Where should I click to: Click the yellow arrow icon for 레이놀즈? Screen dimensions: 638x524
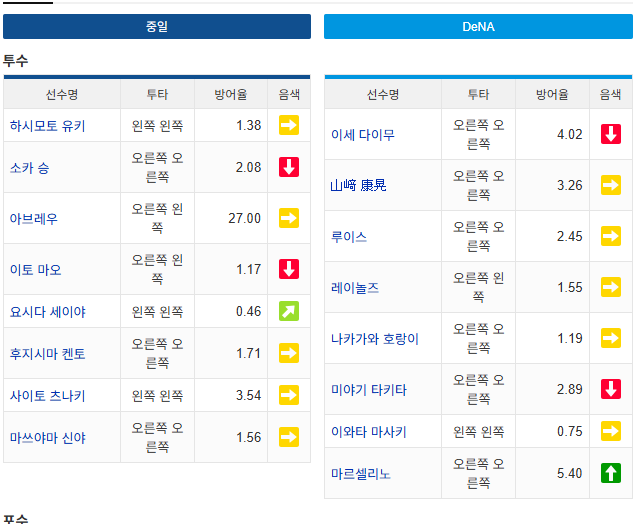pos(611,287)
